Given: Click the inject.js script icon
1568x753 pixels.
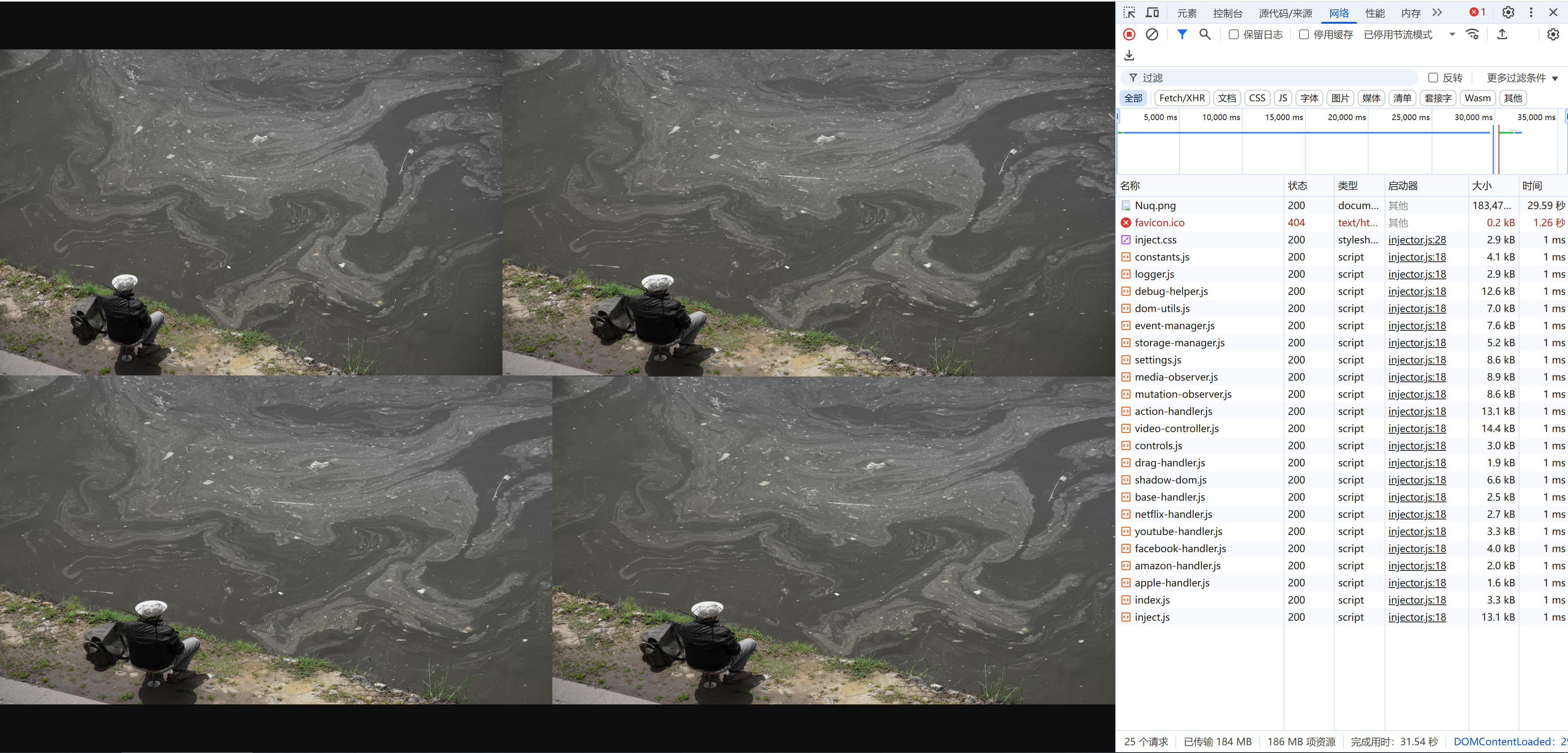Looking at the screenshot, I should [1126, 617].
